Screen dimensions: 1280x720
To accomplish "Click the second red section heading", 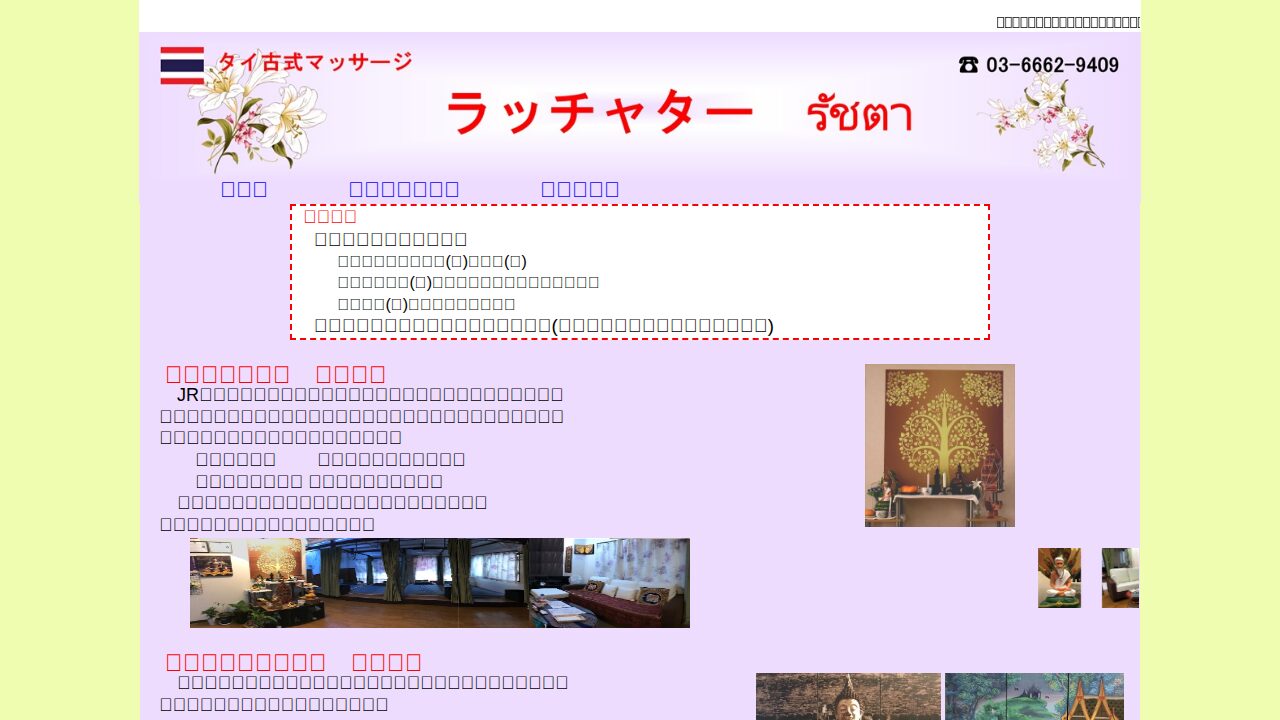I will click(x=294, y=662).
